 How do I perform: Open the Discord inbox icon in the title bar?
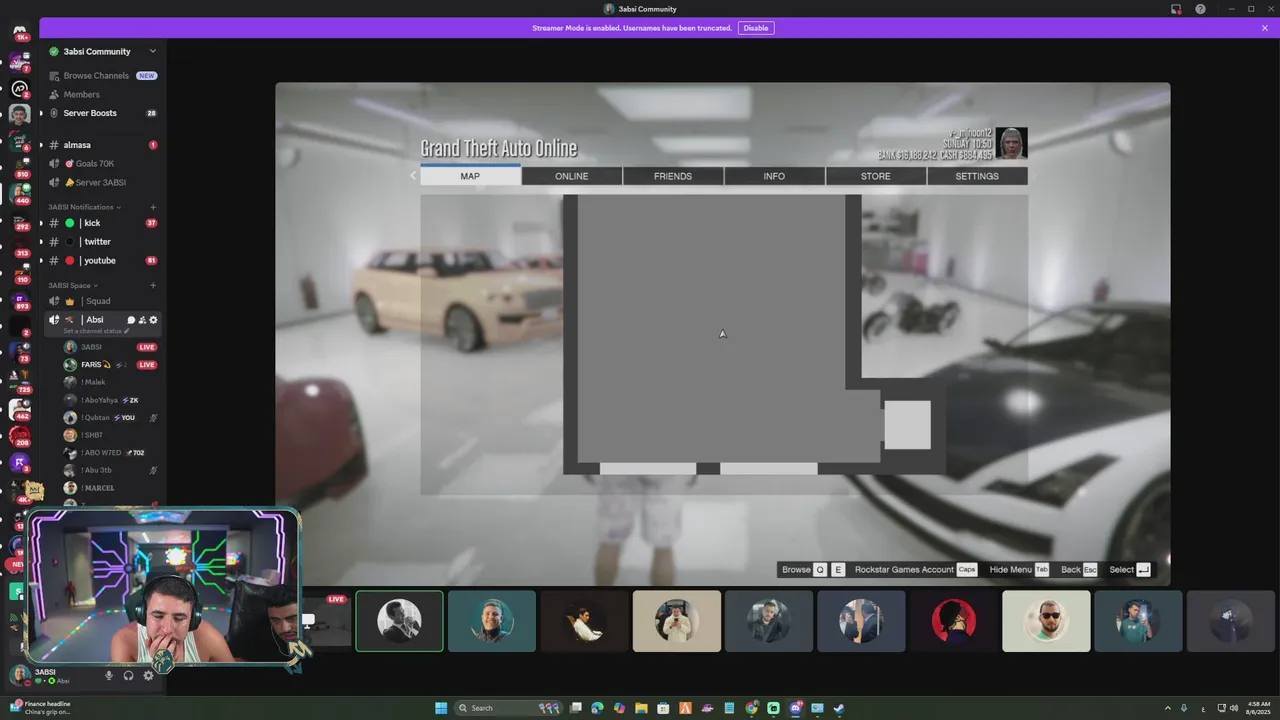tap(1176, 9)
